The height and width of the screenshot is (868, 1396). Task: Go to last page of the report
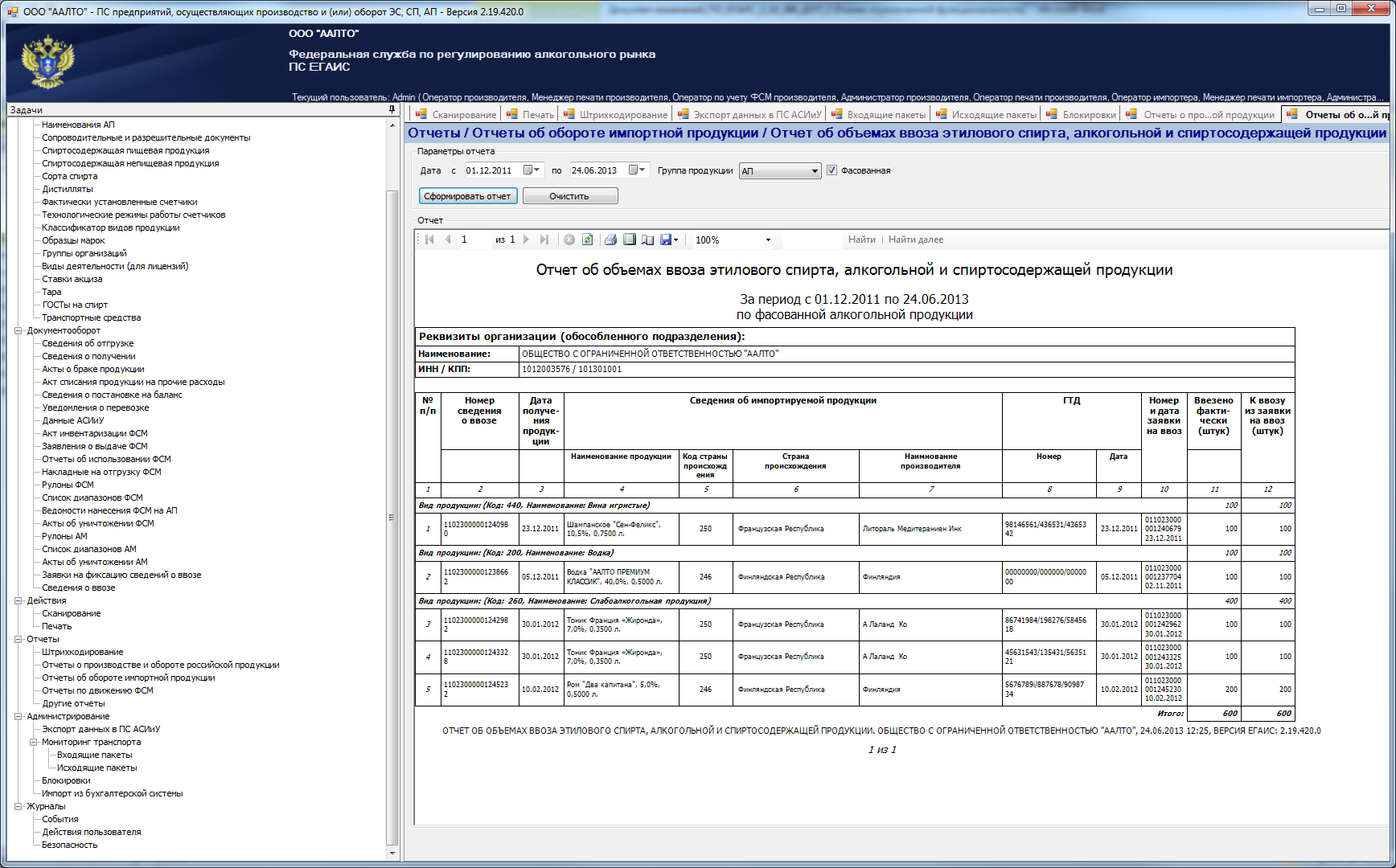click(x=544, y=240)
